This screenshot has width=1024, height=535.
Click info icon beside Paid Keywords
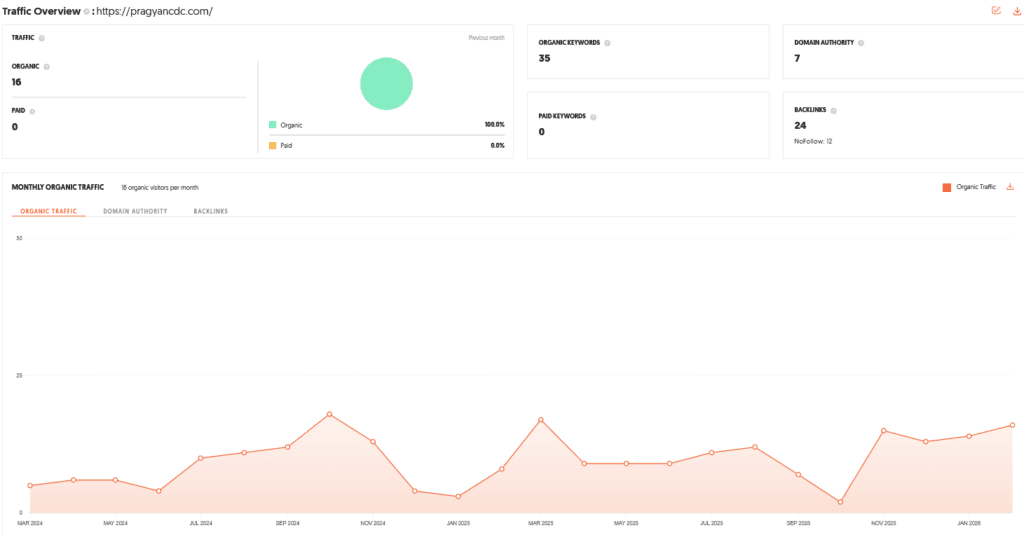pyautogui.click(x=593, y=117)
